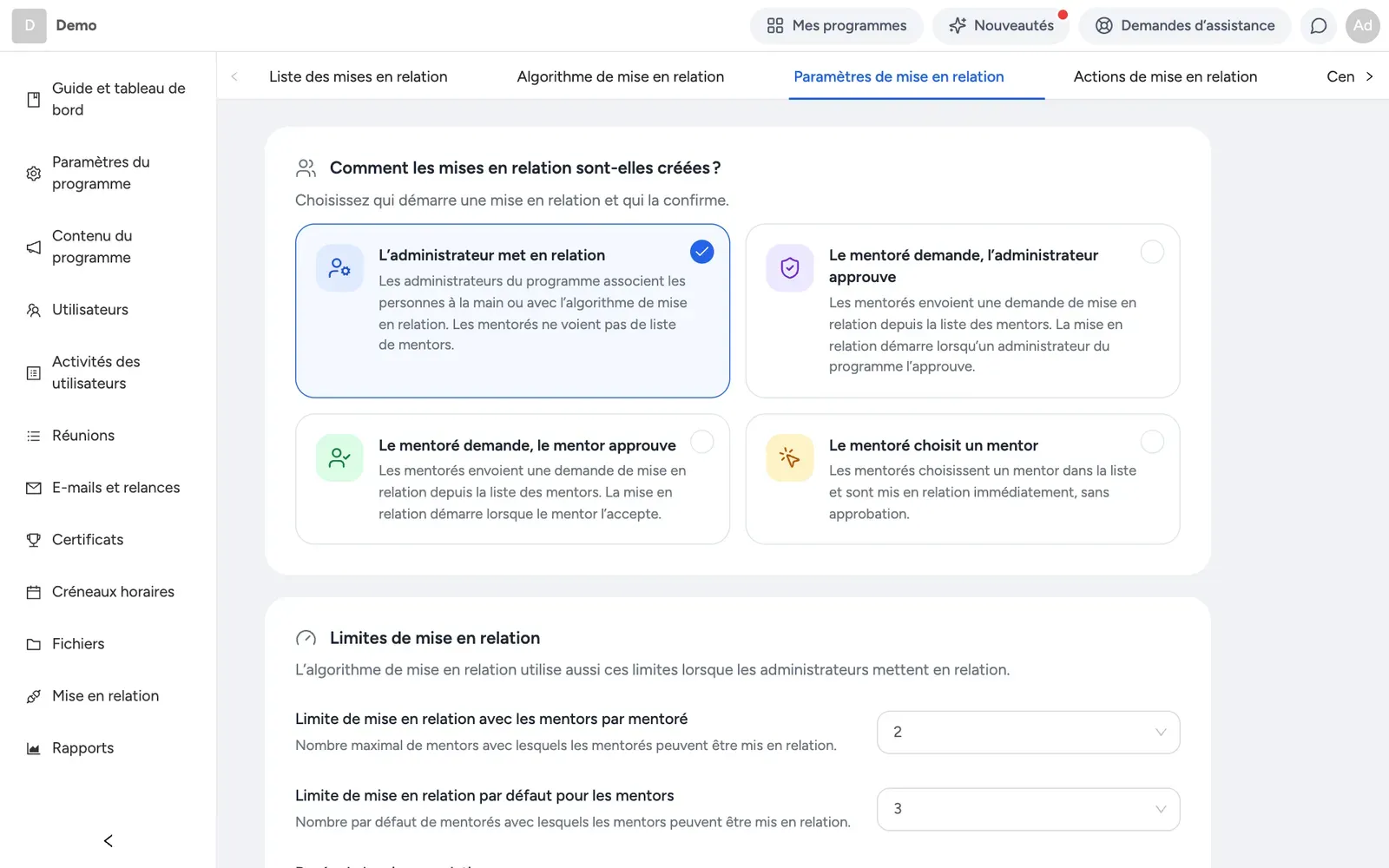The width and height of the screenshot is (1389, 868).
Task: Select 'L'administrateur met en relation' radio option
Action: click(x=701, y=252)
